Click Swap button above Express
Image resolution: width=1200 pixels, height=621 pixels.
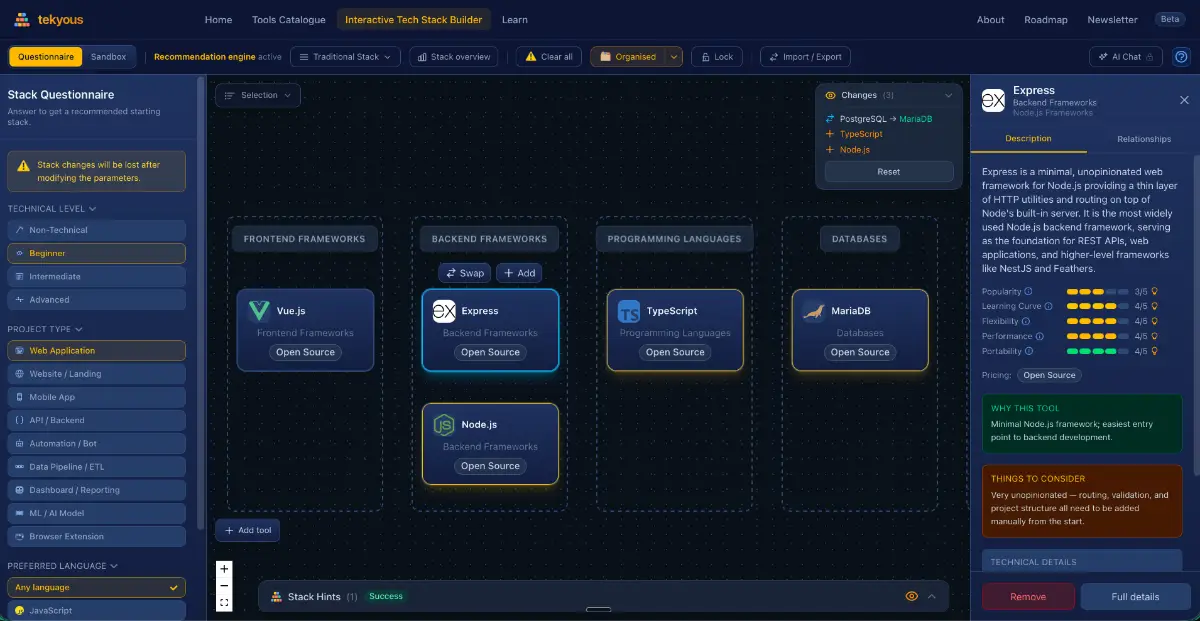tap(465, 273)
